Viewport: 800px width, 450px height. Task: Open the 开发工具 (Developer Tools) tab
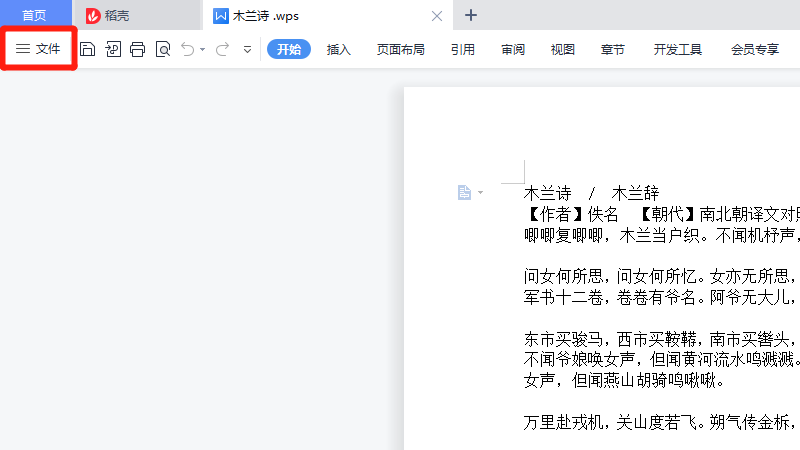(678, 49)
